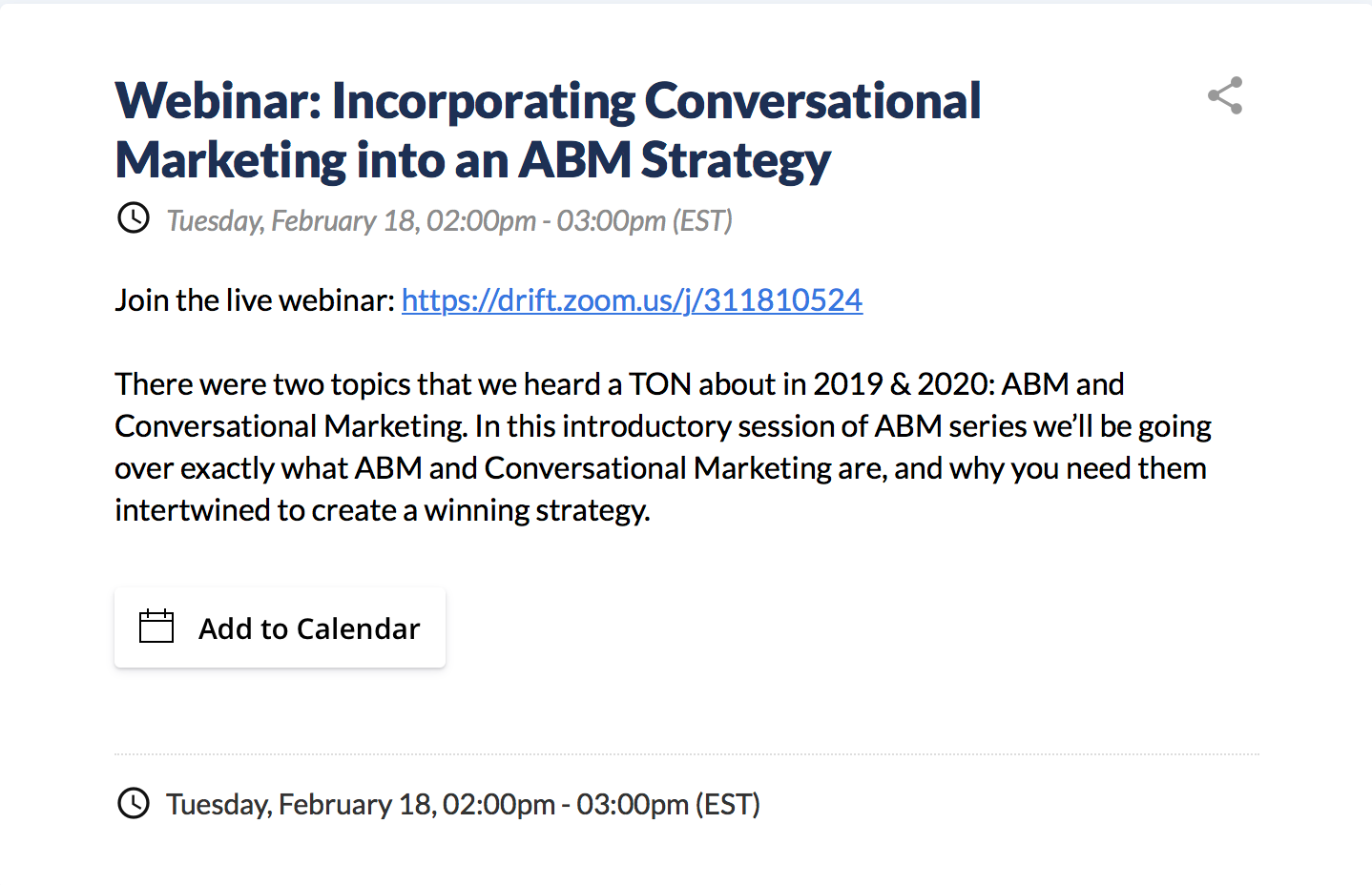Click the "Join the live webinar:" label

click(x=255, y=300)
